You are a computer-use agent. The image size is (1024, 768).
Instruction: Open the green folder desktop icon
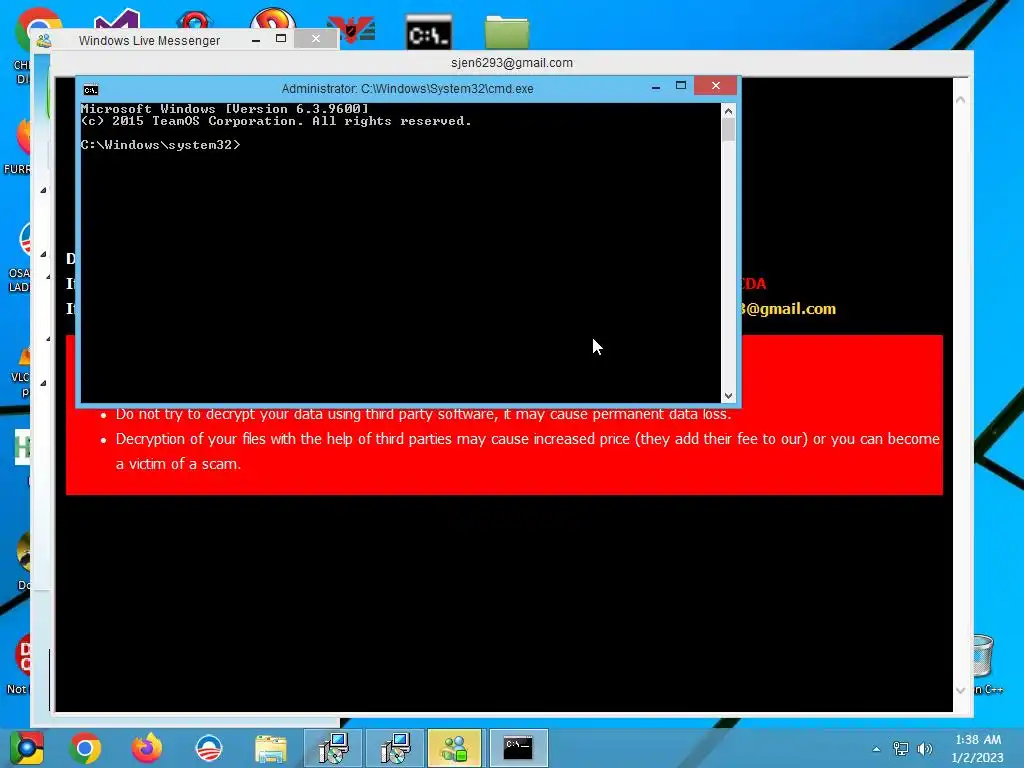(507, 31)
